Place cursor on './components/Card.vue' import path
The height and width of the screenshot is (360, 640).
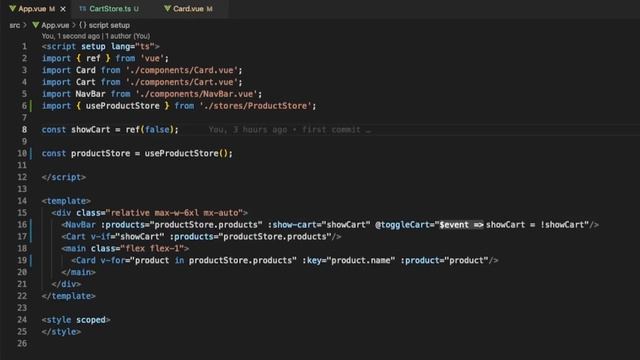181,70
